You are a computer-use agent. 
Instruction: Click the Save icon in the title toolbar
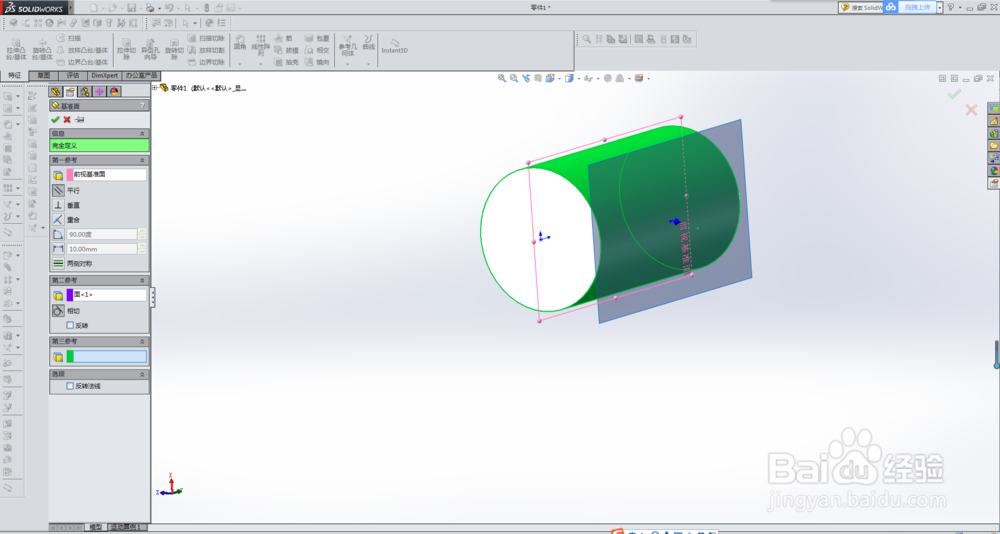coord(131,8)
